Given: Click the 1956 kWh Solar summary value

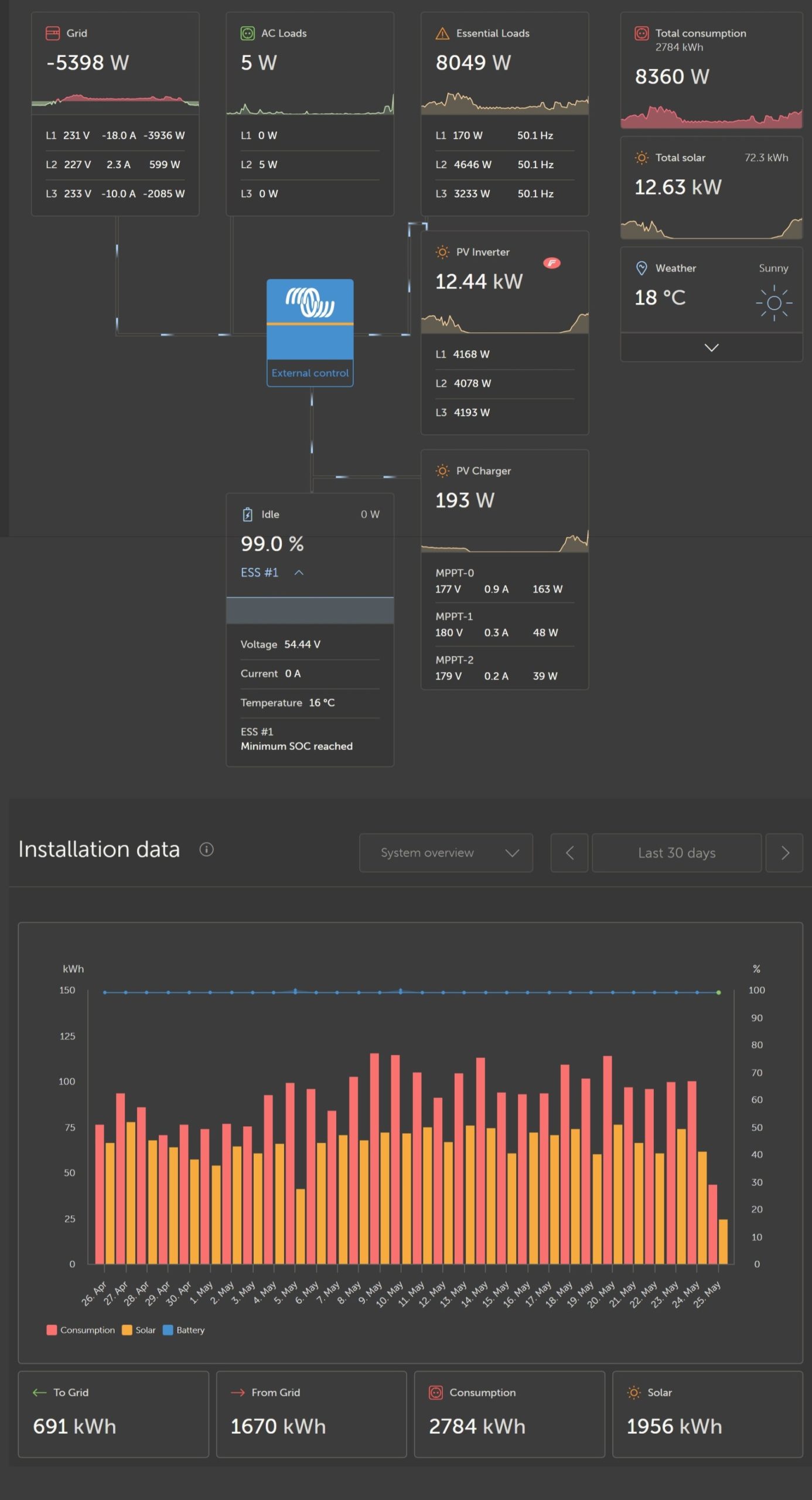Looking at the screenshot, I should tap(674, 1426).
